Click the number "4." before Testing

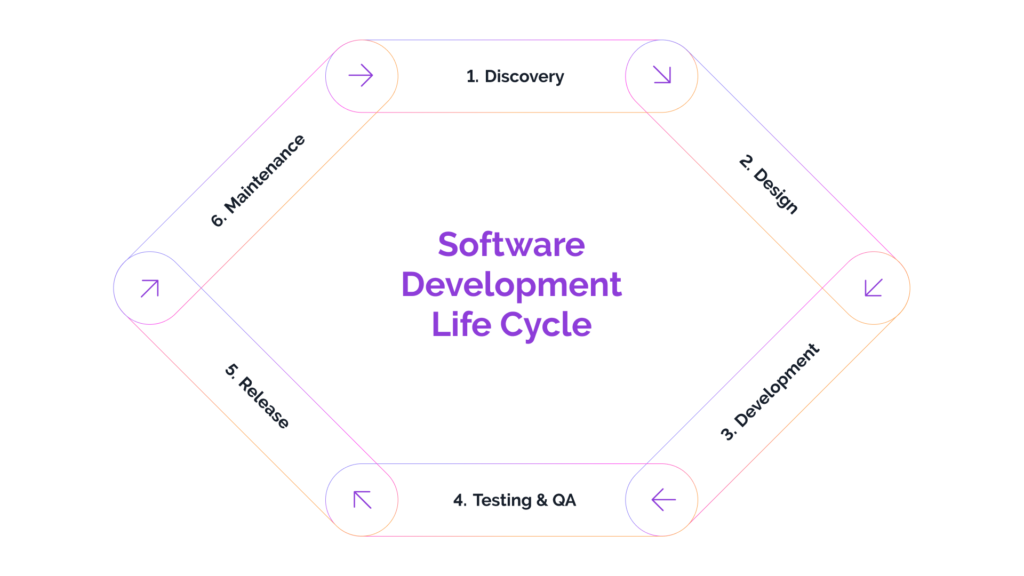click(460, 500)
